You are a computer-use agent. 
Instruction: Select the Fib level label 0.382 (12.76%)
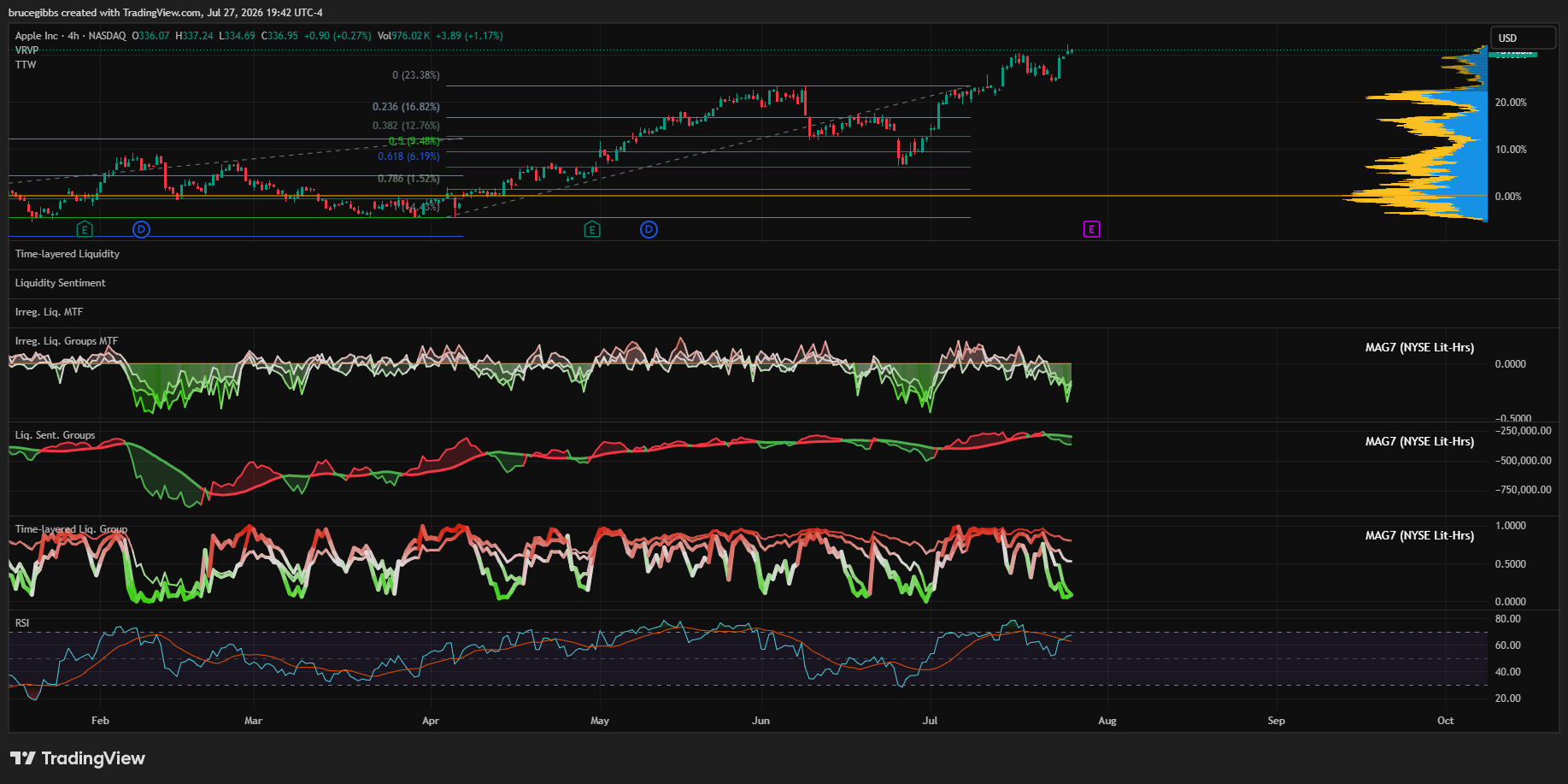[406, 126]
